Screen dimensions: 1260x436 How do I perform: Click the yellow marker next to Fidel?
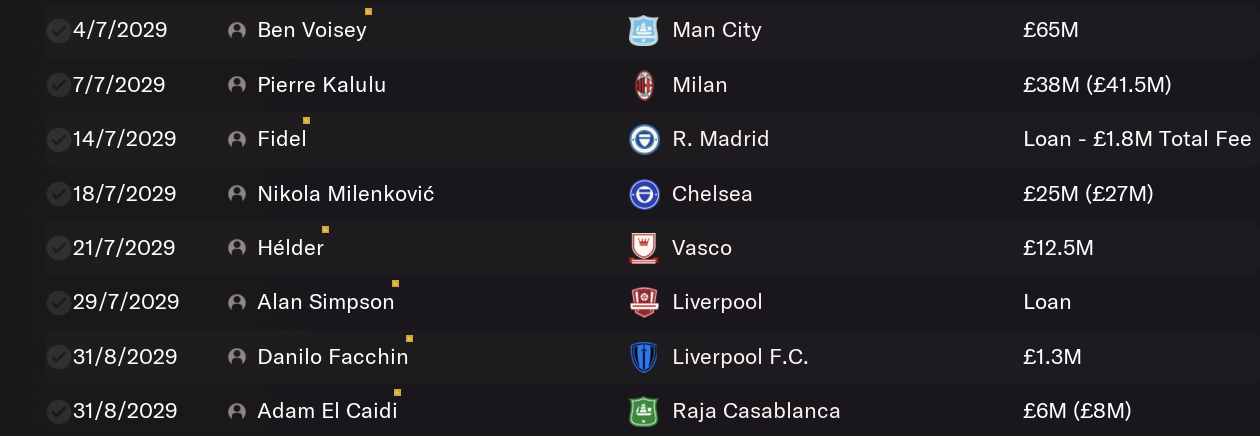pyautogui.click(x=306, y=121)
